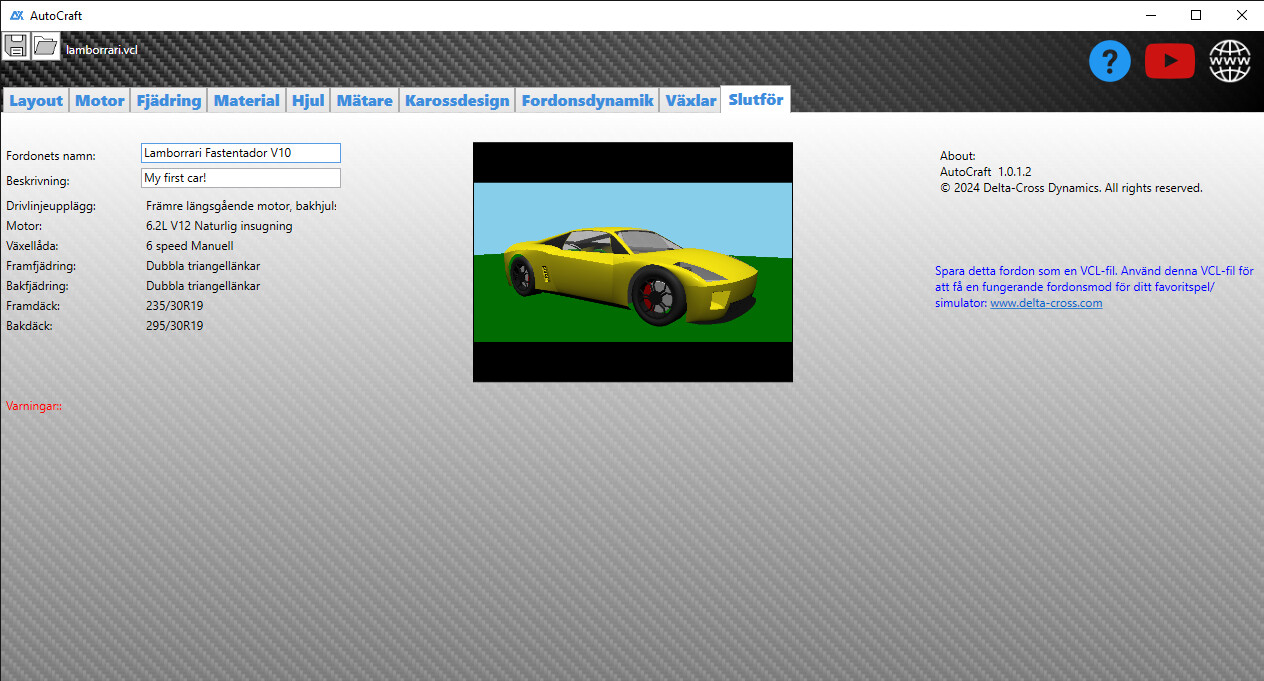The height and width of the screenshot is (681, 1264).
Task: Click the Beskrivning text field
Action: (x=240, y=178)
